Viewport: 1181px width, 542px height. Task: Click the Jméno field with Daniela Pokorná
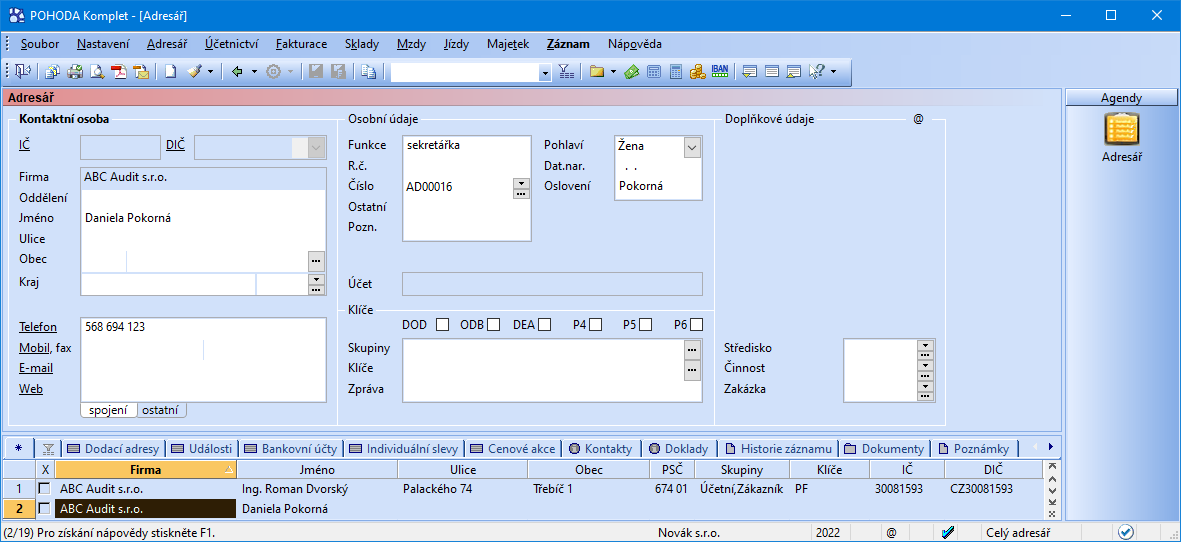[203, 218]
